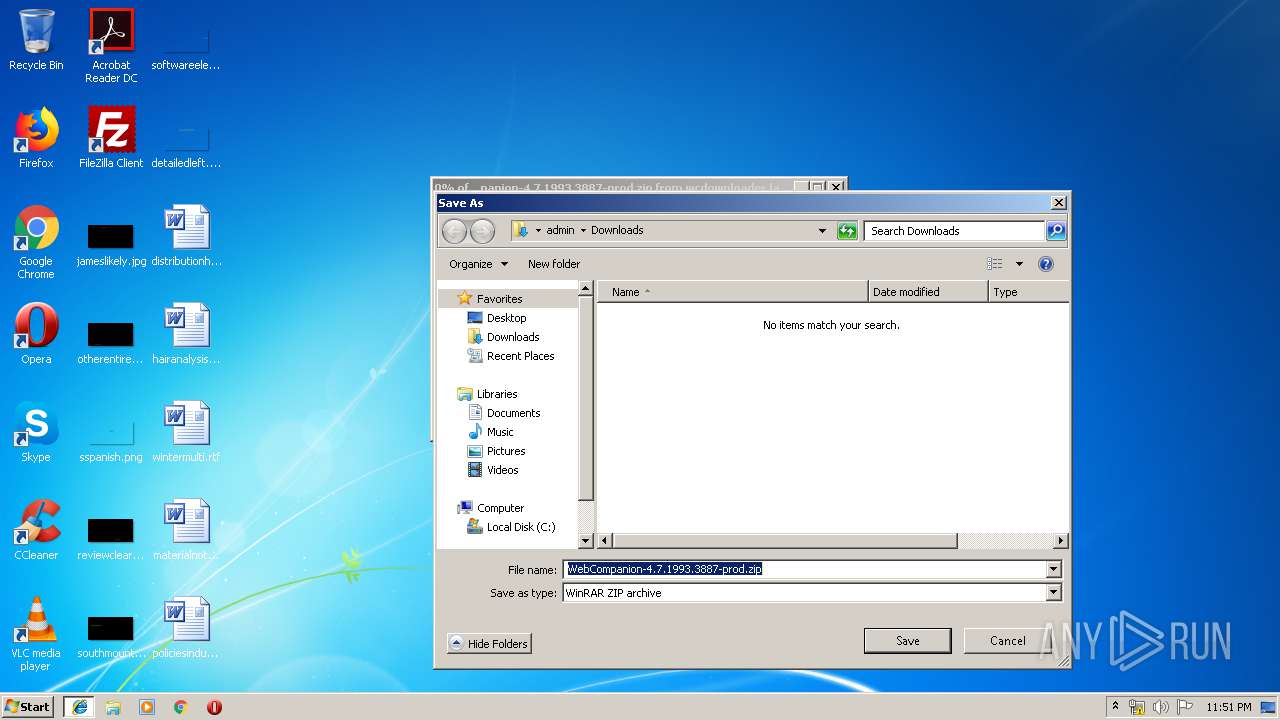Click the Forward navigation arrow in Save As
1280x720 pixels.
(x=483, y=231)
